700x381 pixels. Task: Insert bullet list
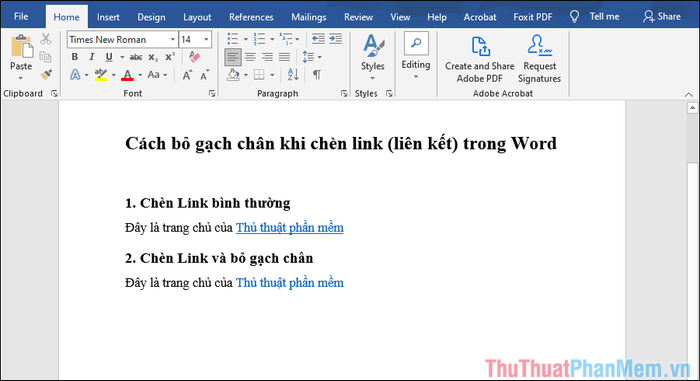233,39
